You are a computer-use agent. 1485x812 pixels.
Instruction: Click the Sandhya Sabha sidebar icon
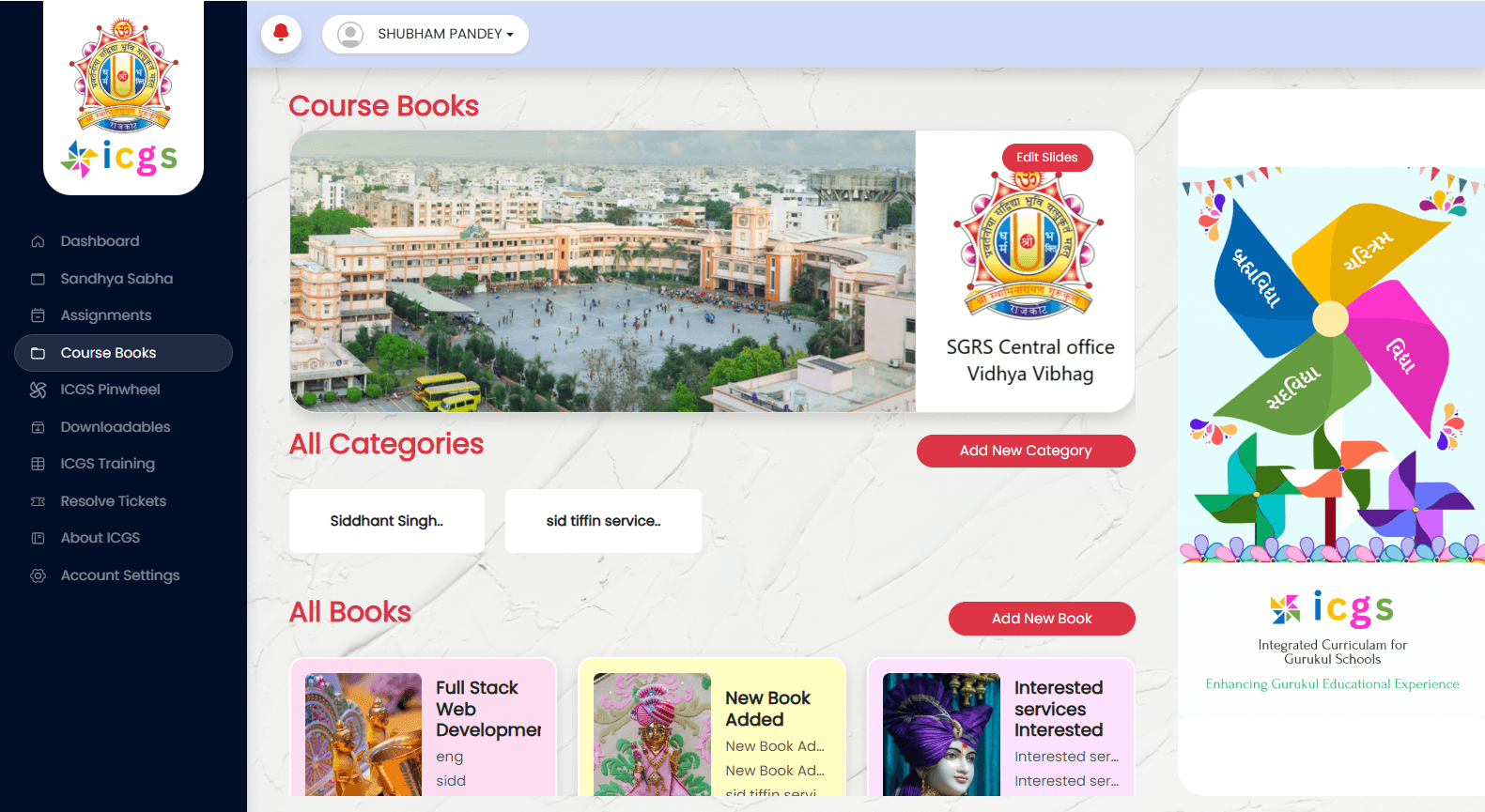[x=39, y=279]
